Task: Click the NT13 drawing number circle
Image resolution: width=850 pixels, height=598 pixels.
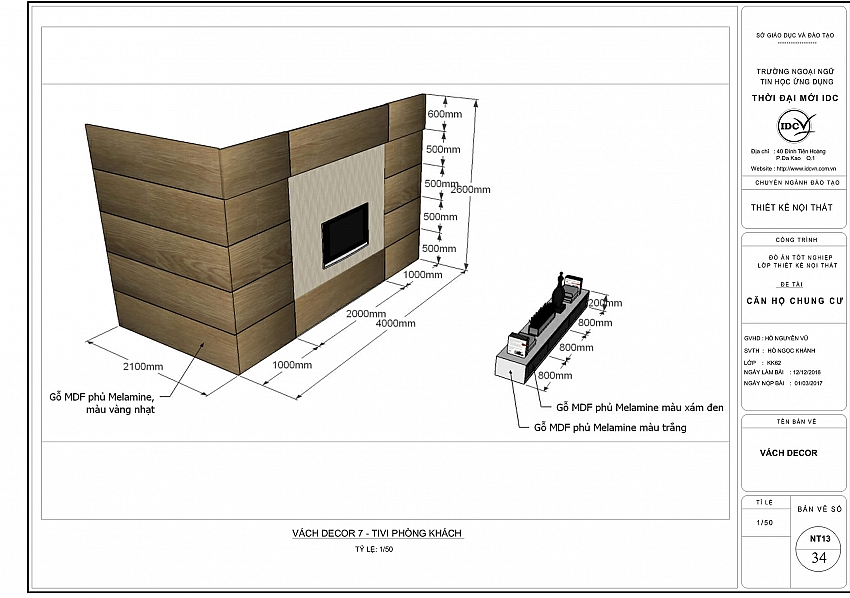Action: [x=819, y=539]
